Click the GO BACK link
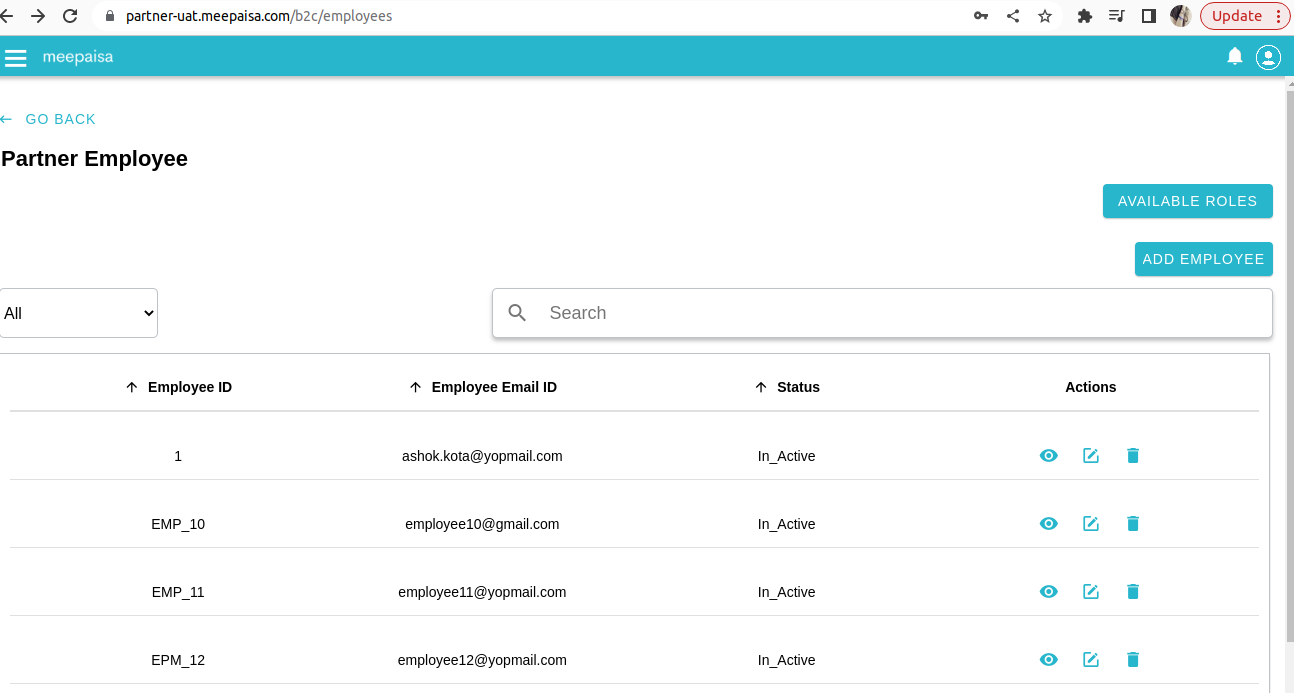The image size is (1294, 693). (x=48, y=119)
